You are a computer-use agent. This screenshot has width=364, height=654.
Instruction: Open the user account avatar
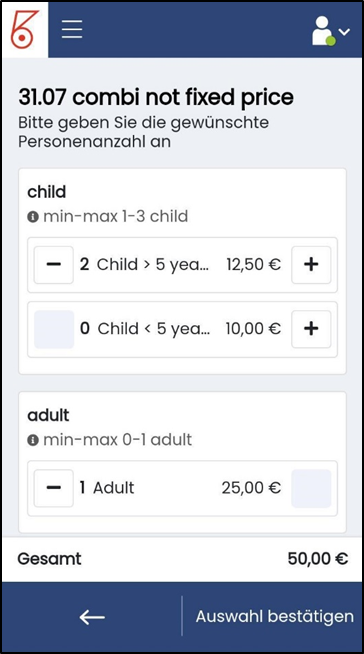(324, 31)
